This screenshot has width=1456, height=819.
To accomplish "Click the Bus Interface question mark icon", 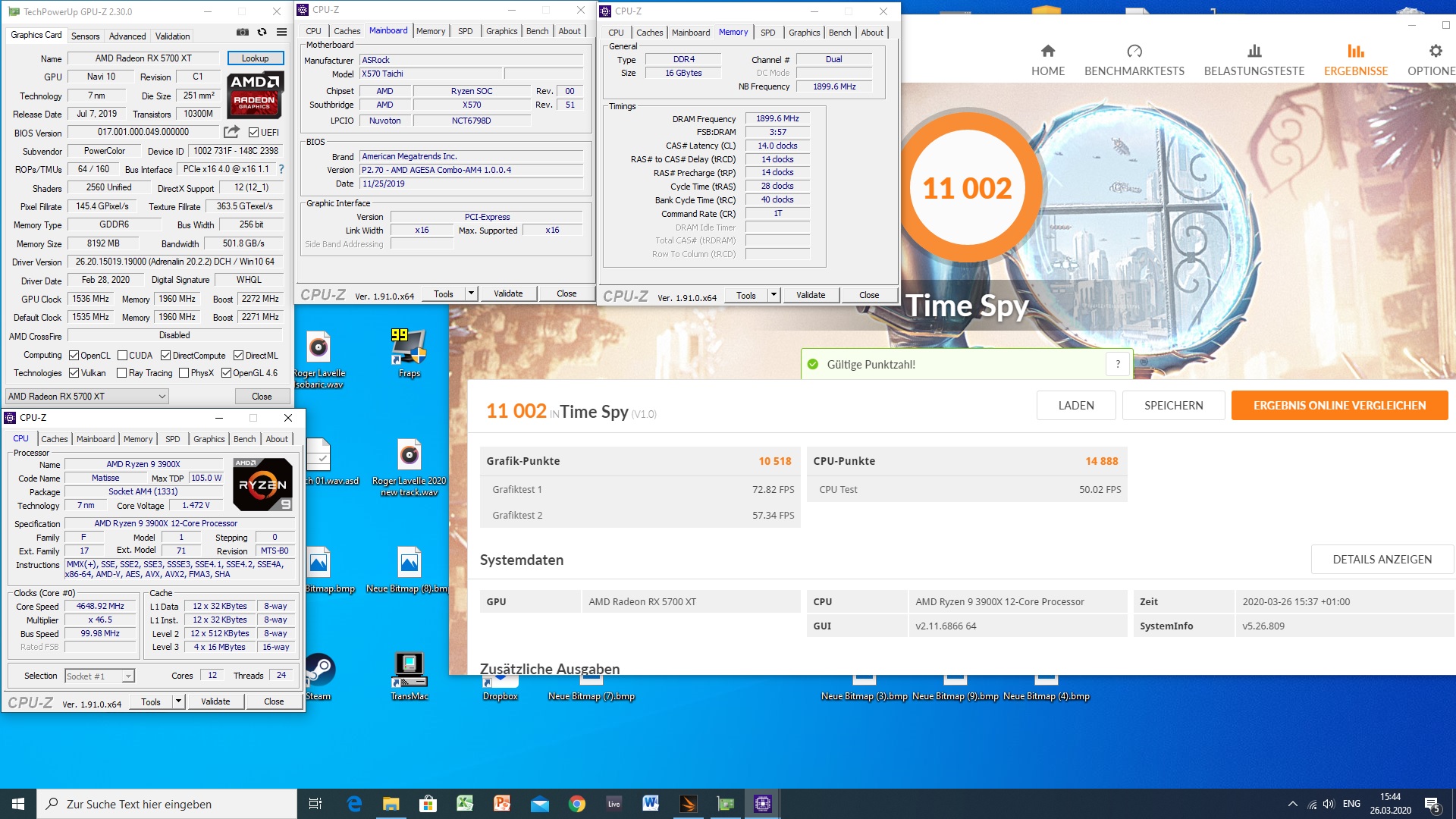I will coord(281,169).
